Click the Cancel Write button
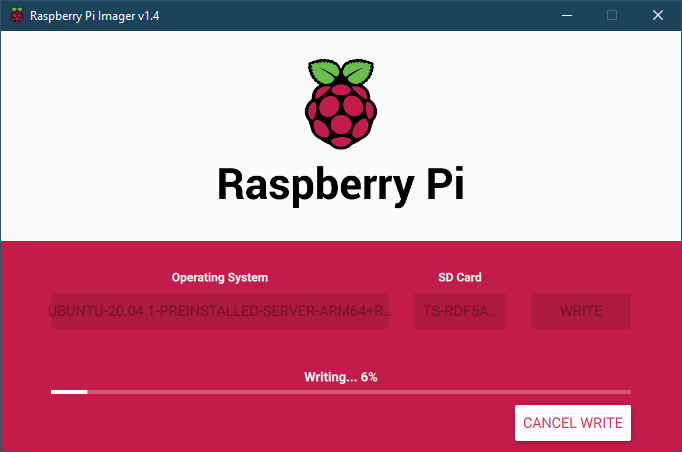This screenshot has width=682, height=452. (x=573, y=423)
